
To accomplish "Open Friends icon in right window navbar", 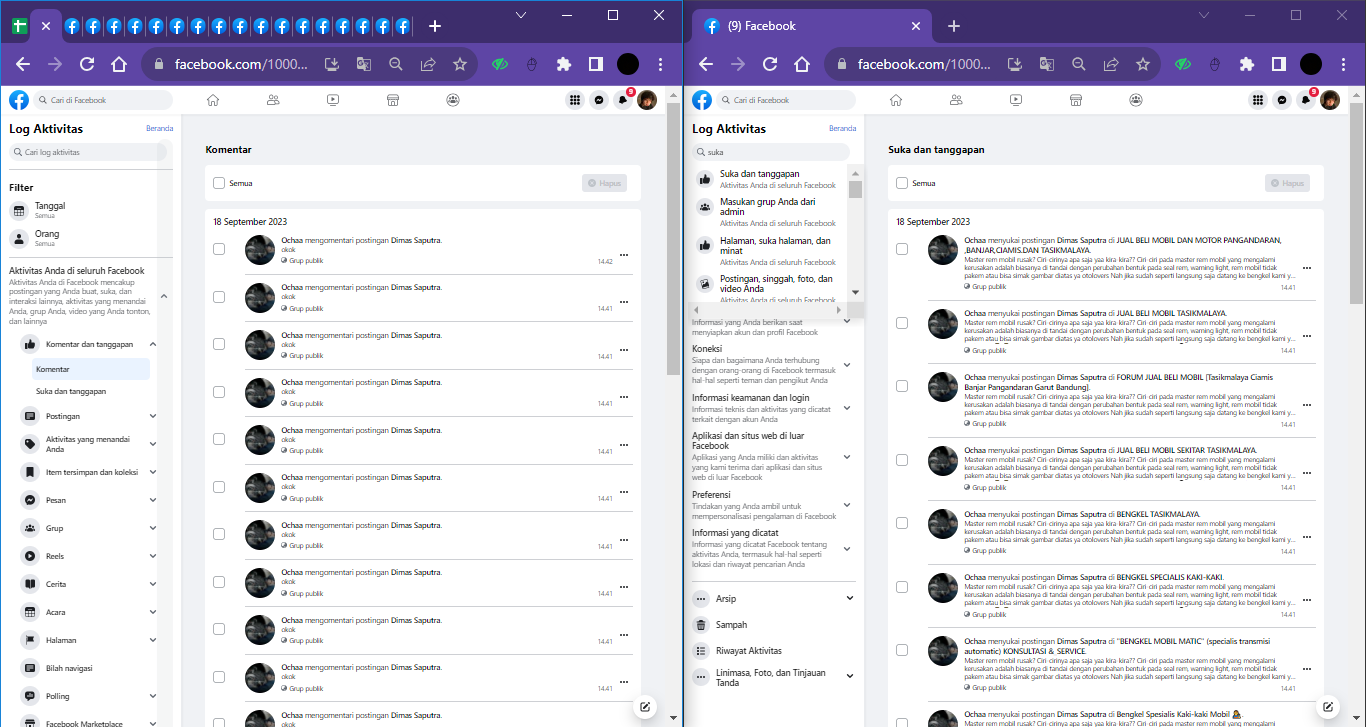I will coord(956,100).
